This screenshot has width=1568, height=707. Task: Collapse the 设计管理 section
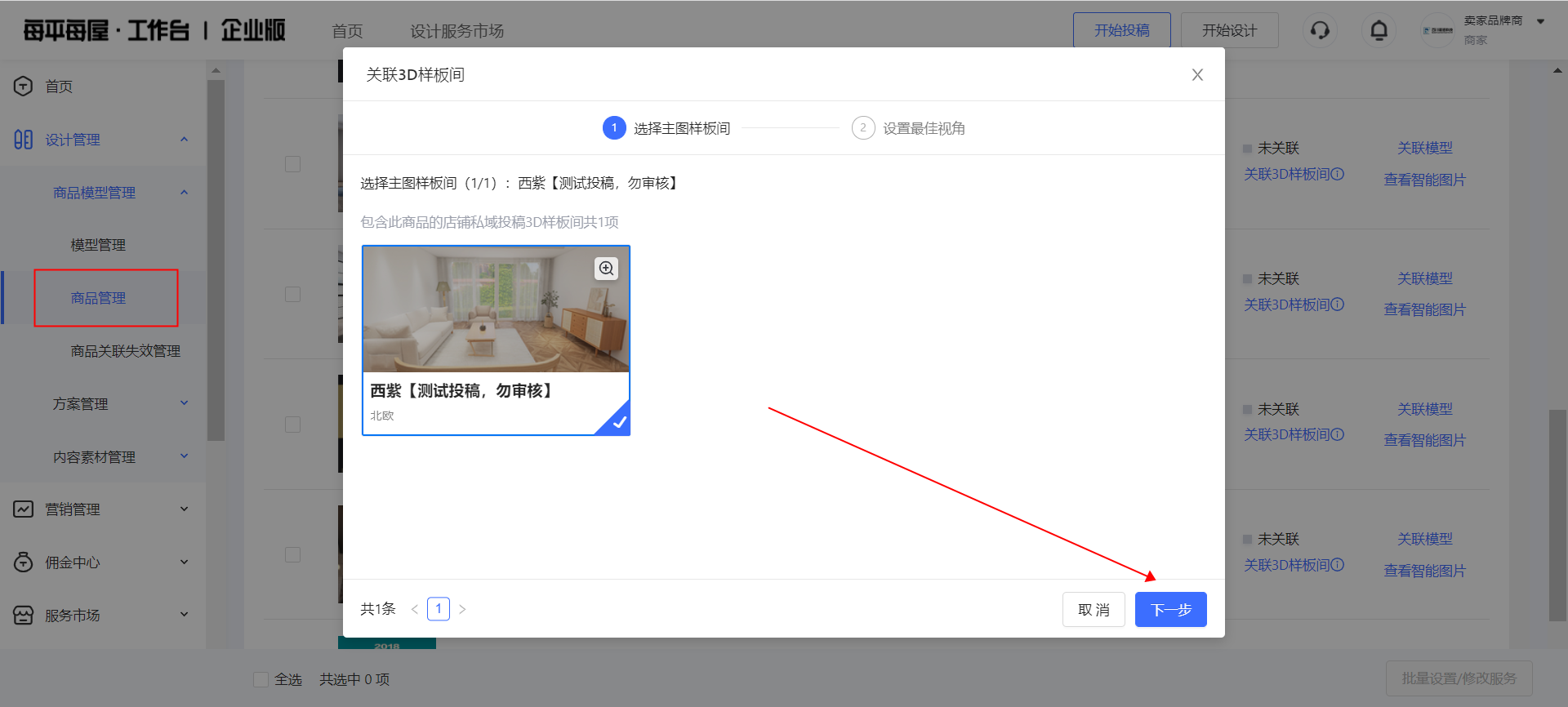pos(185,140)
